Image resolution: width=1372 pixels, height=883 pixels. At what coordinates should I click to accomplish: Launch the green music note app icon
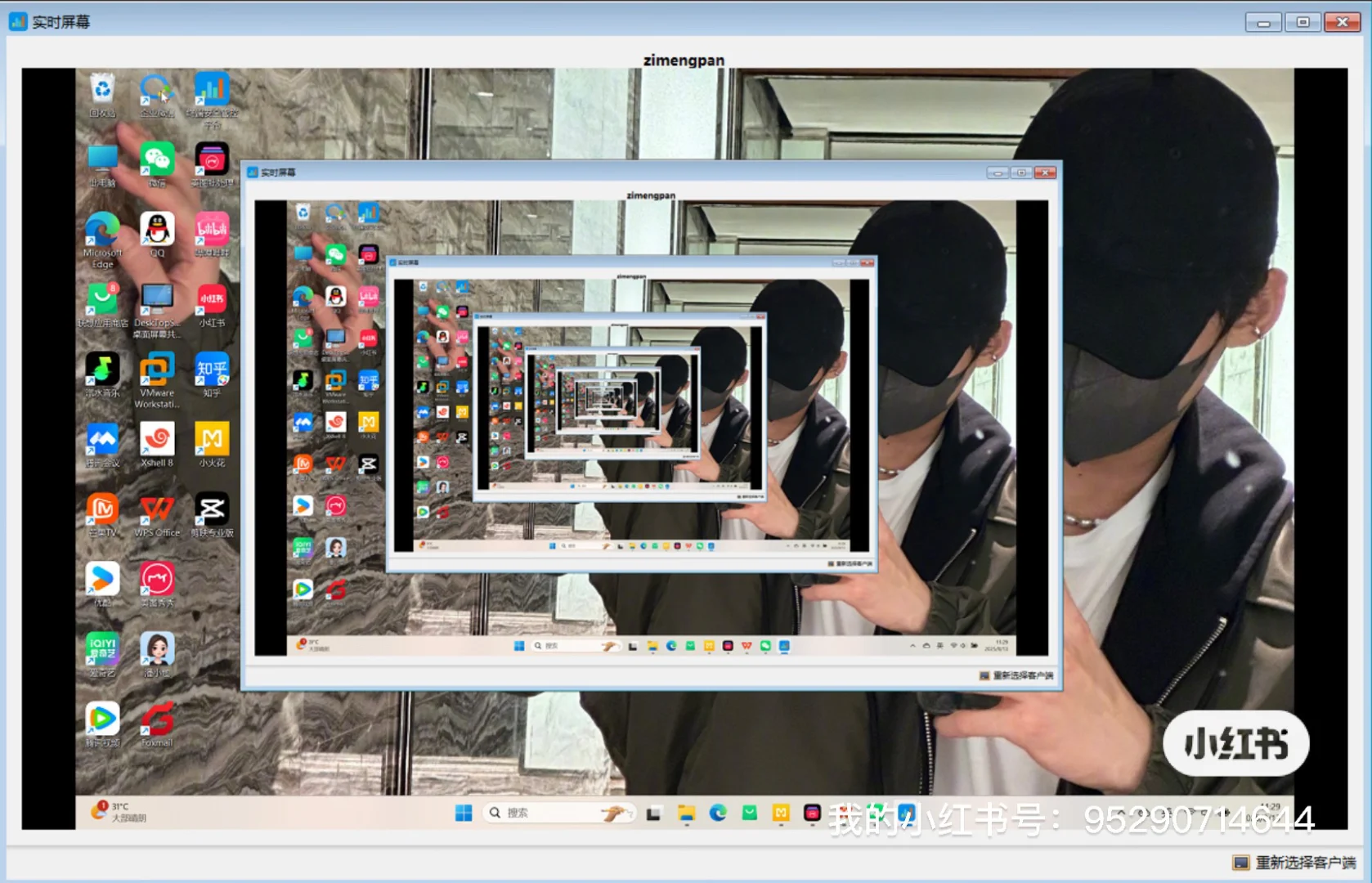(x=102, y=369)
